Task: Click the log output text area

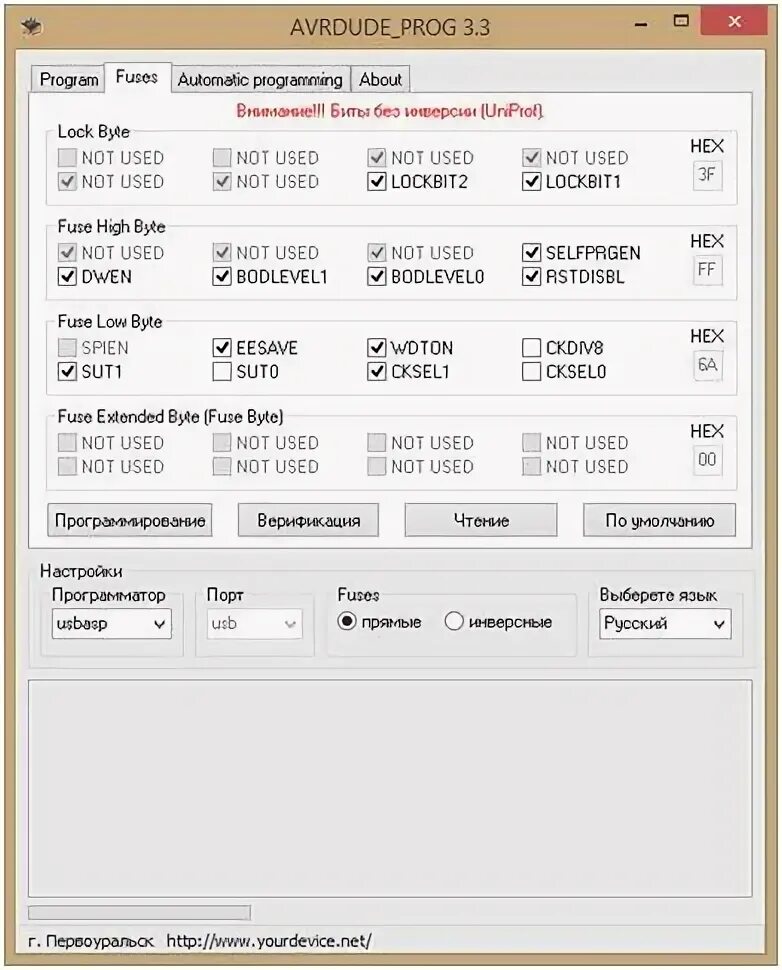Action: tap(390, 789)
